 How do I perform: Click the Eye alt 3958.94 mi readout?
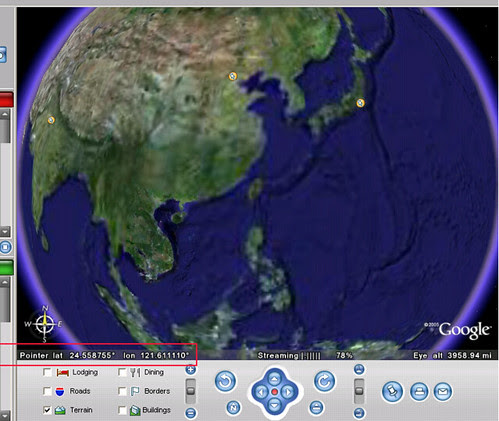pos(452,355)
